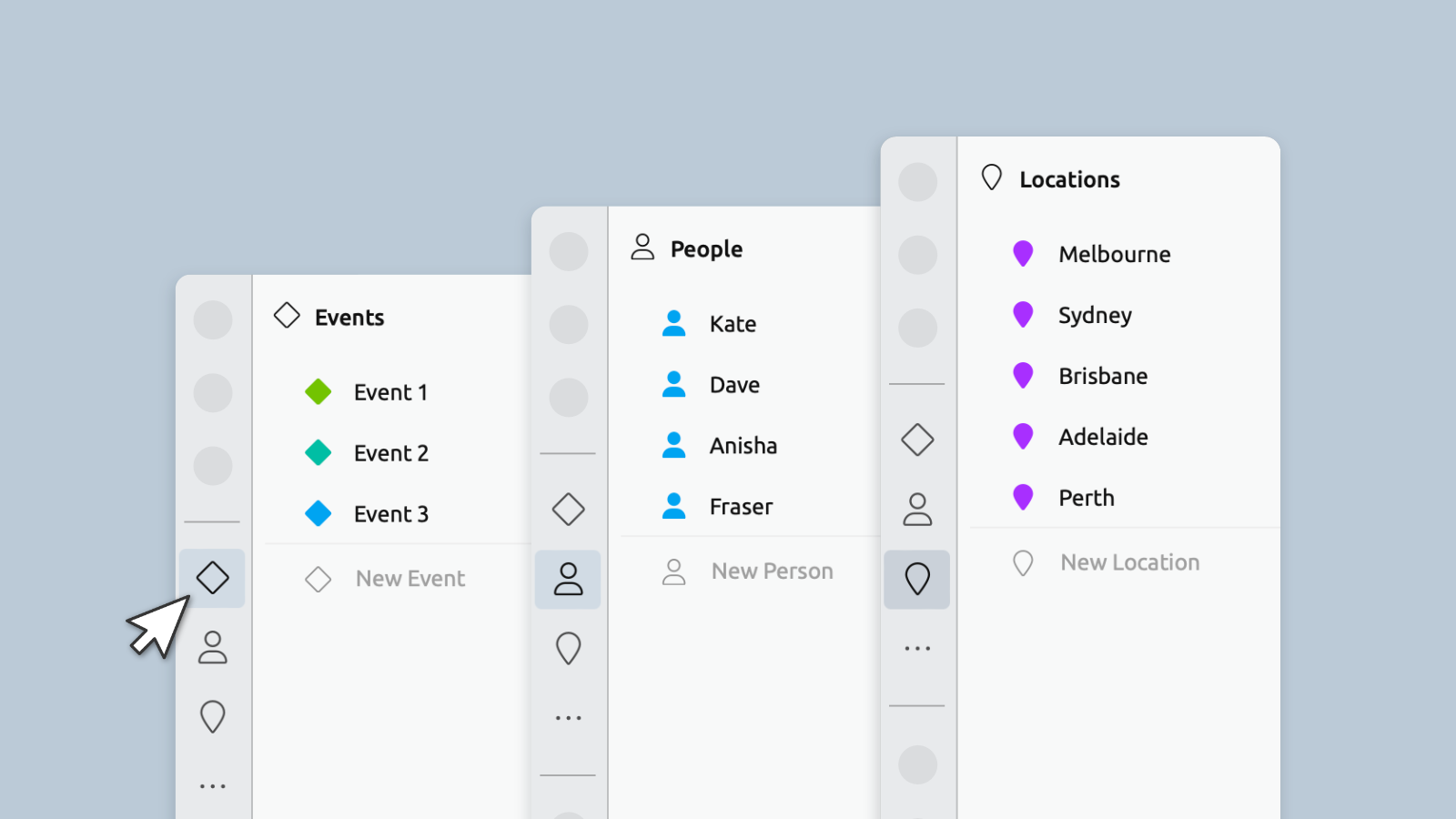Select highlighted People icon in People panel sidebar

pyautogui.click(x=568, y=579)
